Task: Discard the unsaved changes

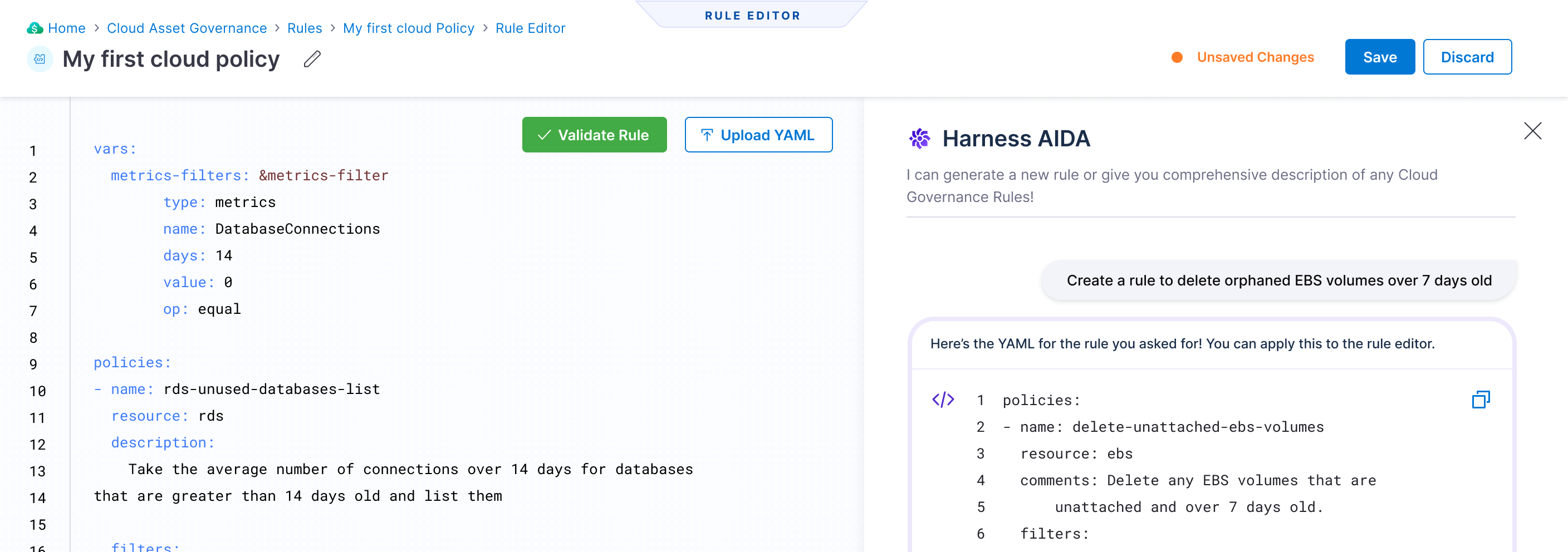Action: [1468, 57]
